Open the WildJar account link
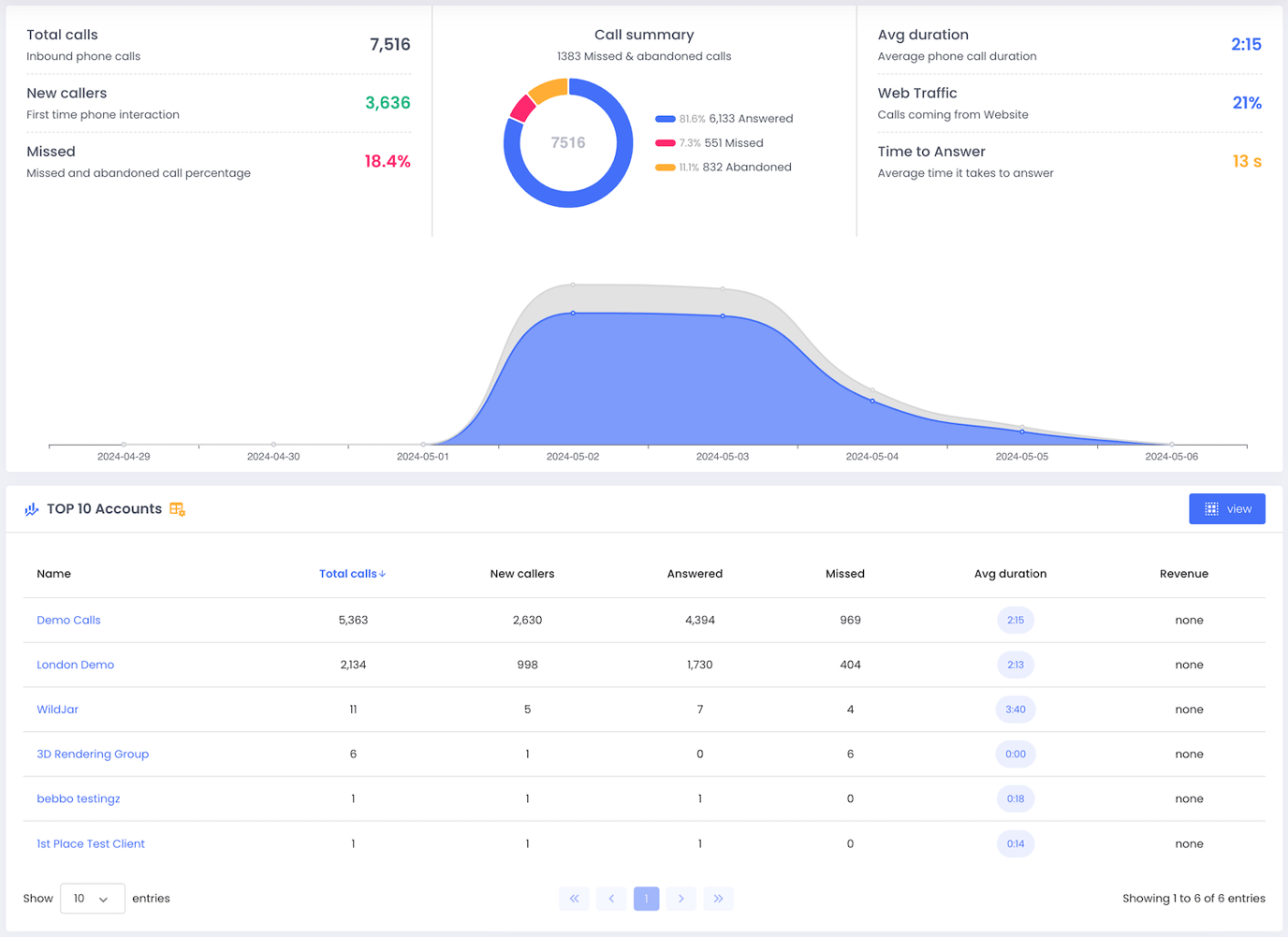This screenshot has height=937, width=1288. (57, 710)
